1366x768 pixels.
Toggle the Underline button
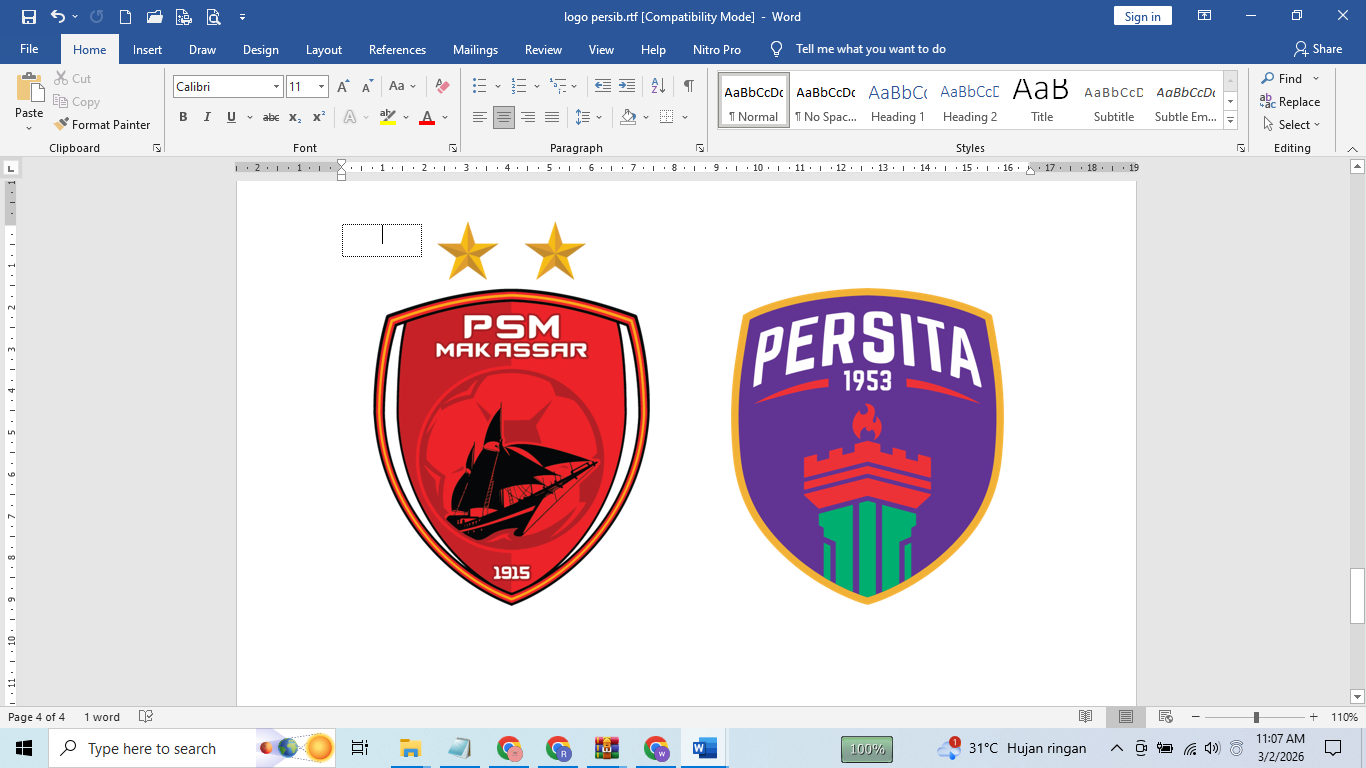point(229,116)
